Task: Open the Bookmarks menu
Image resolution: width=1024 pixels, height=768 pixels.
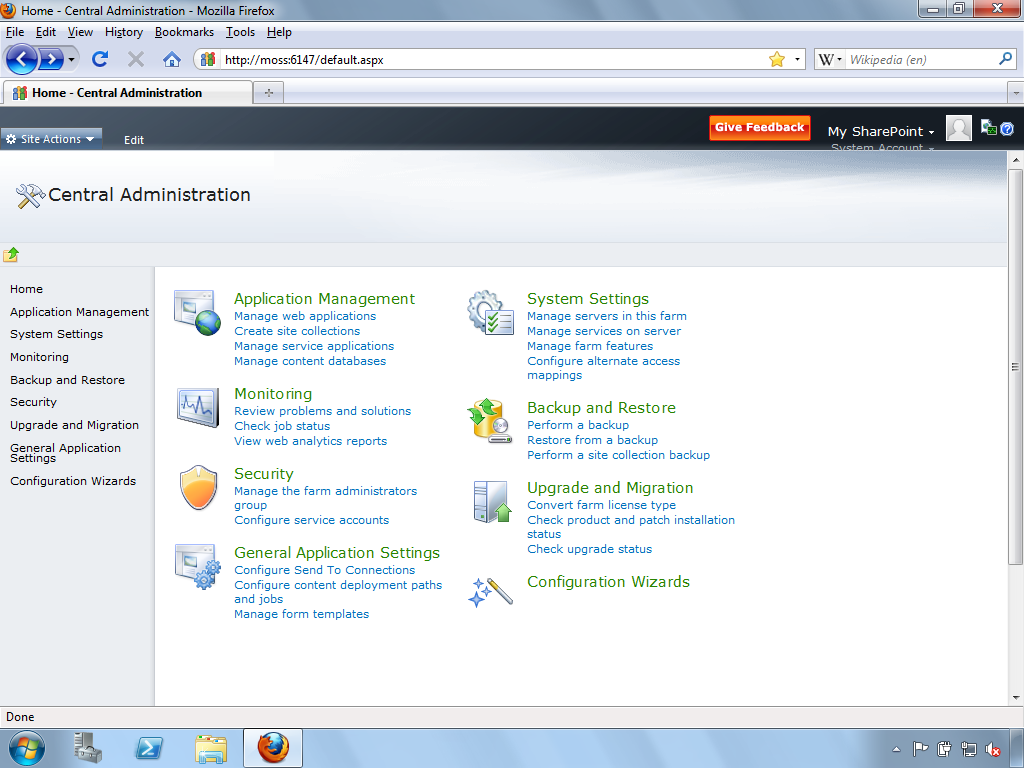Action: 184,32
